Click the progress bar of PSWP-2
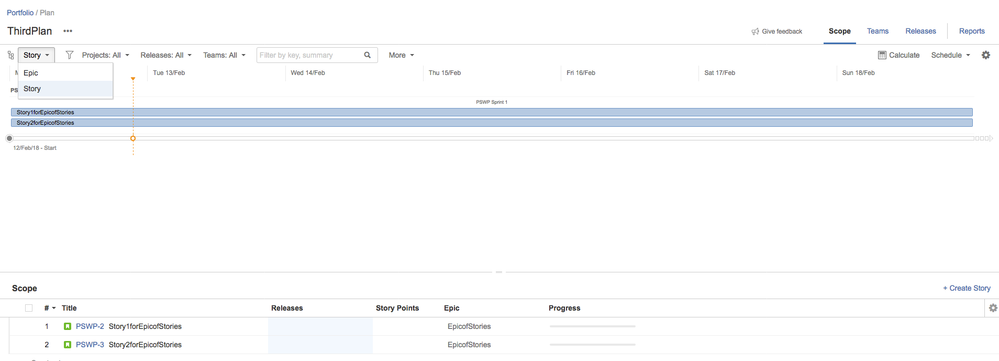 593,327
